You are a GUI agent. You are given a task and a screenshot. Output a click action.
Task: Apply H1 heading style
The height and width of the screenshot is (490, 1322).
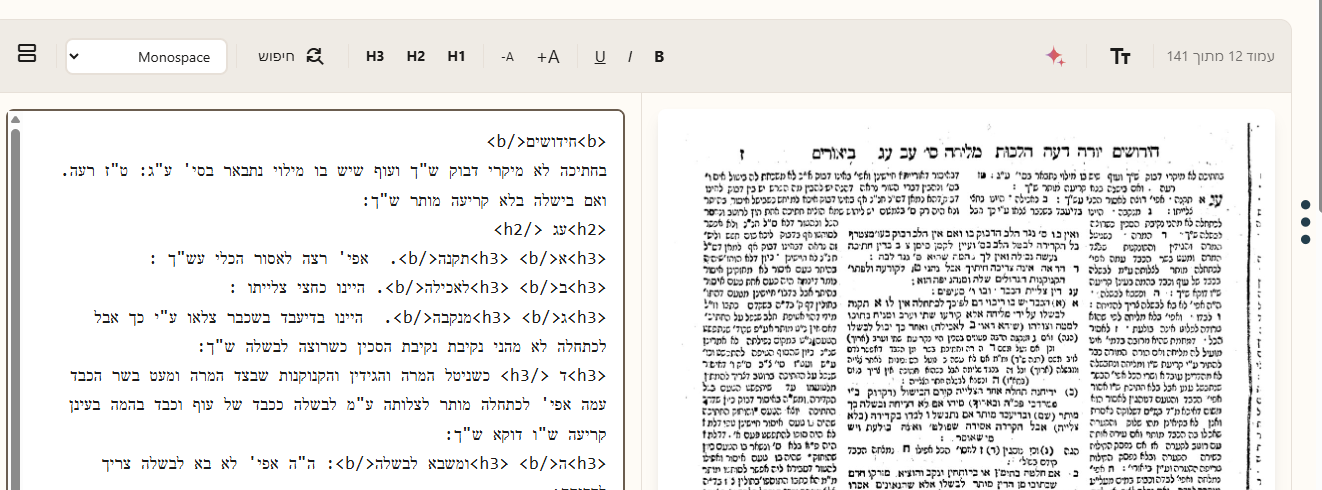click(456, 57)
